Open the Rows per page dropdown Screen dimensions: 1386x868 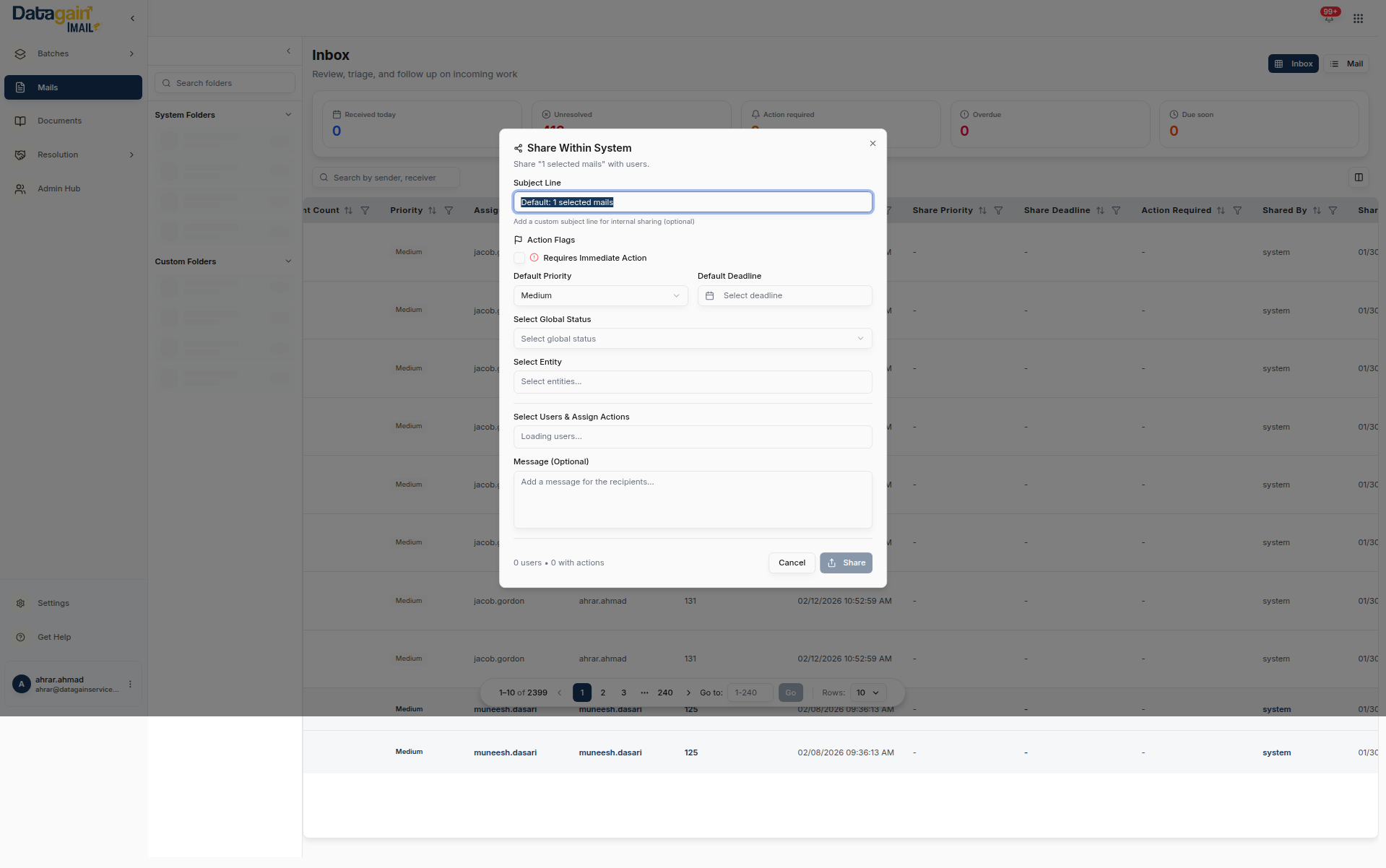coord(867,693)
